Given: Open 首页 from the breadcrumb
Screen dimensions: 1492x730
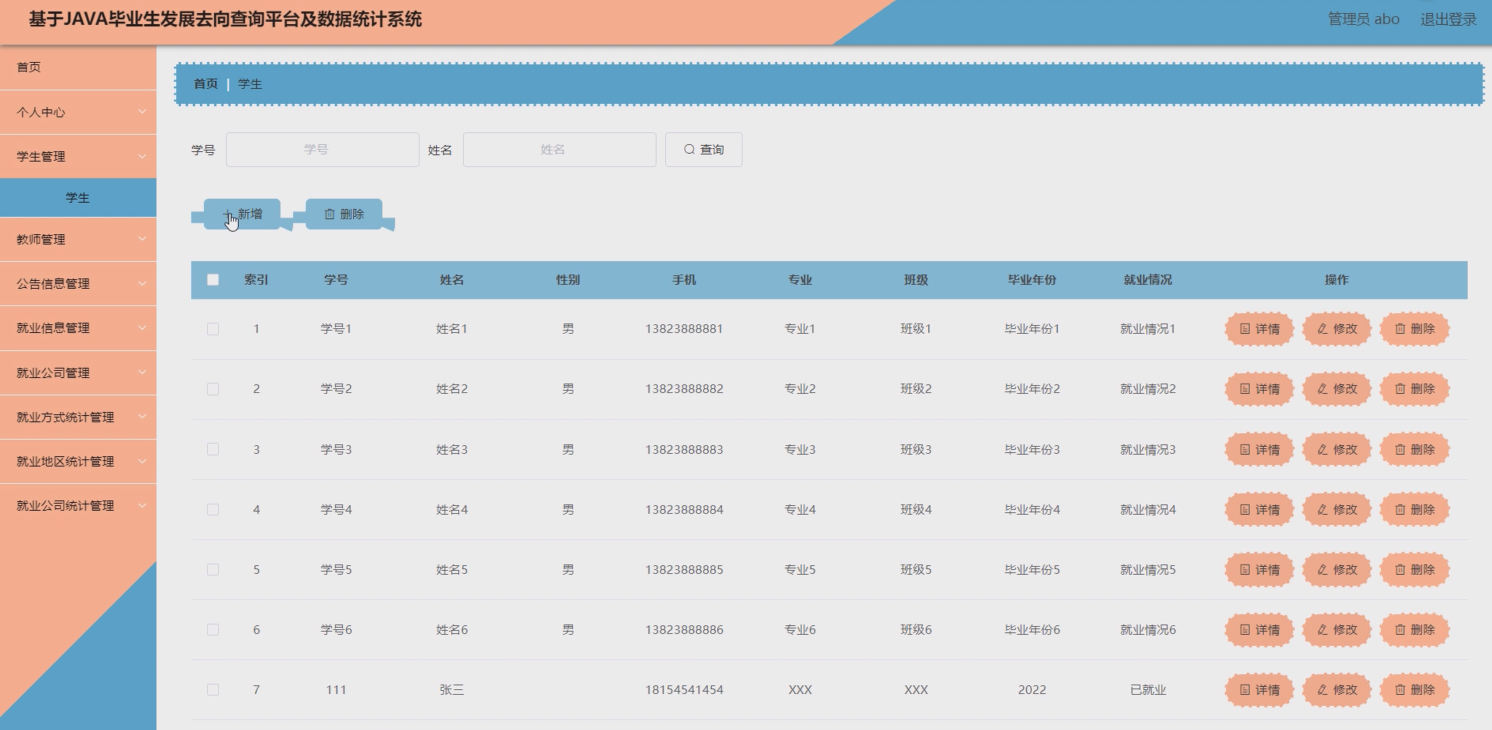Looking at the screenshot, I should [204, 84].
